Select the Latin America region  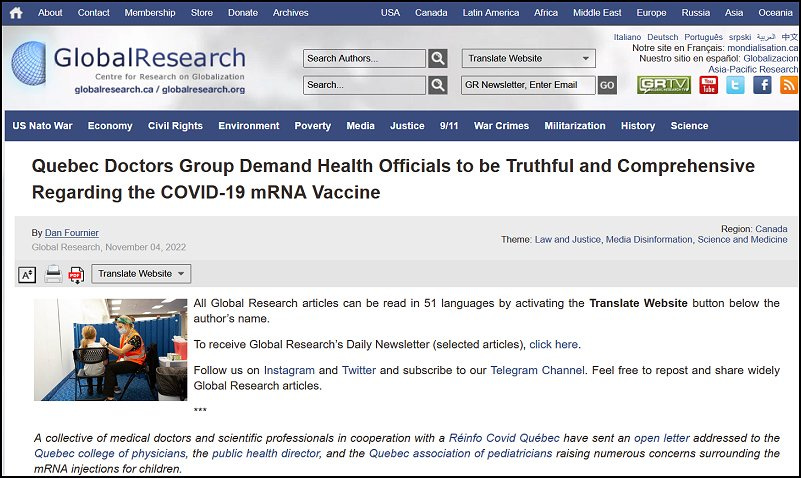click(x=491, y=13)
